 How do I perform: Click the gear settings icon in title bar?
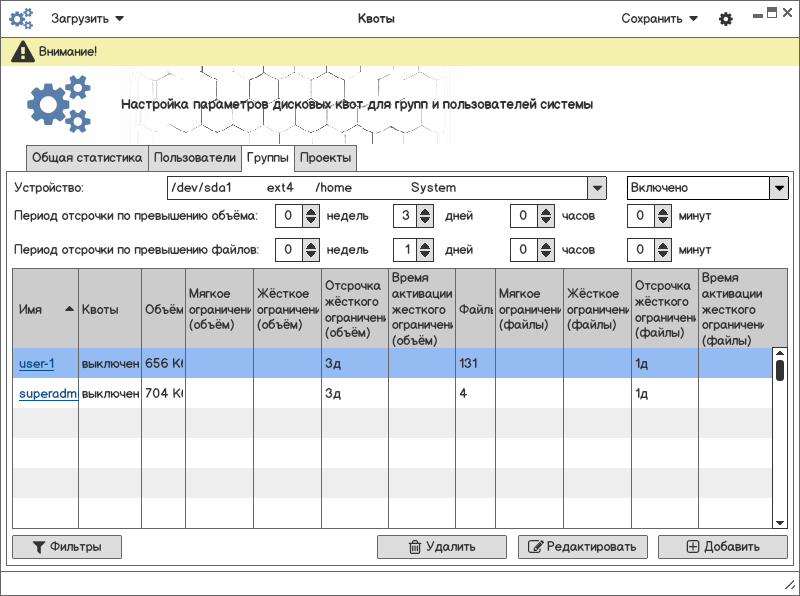pos(726,19)
